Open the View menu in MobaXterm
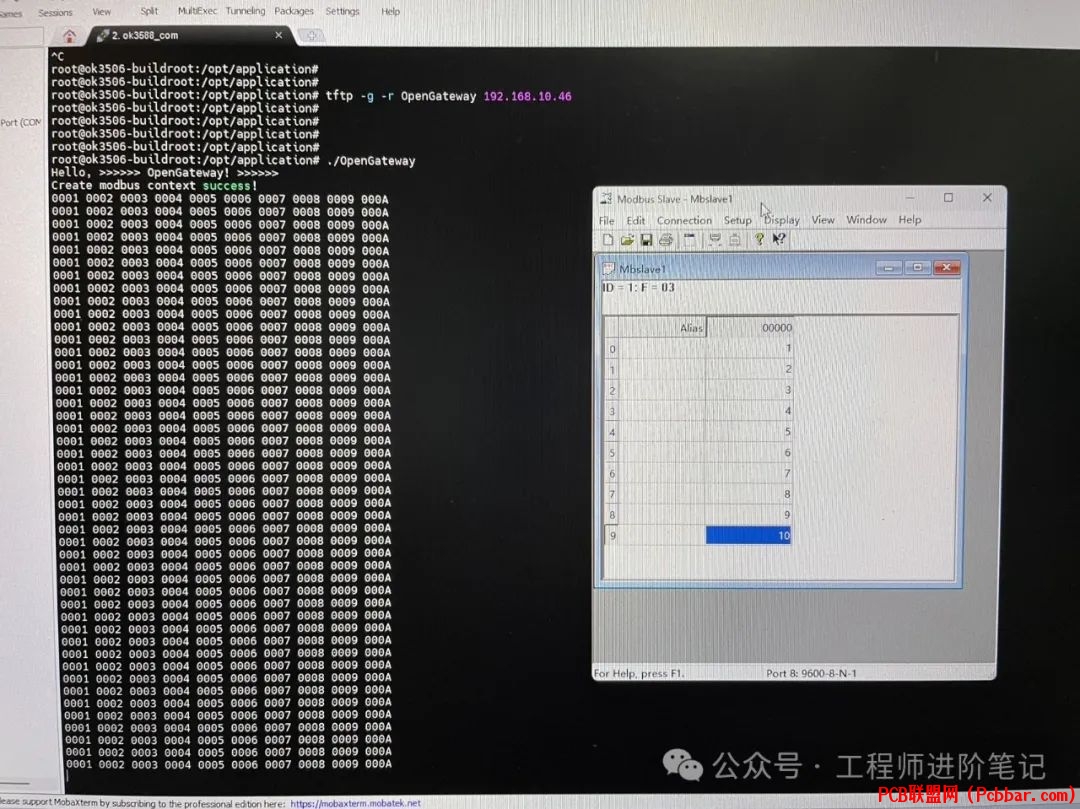This screenshot has width=1080, height=809. pyautogui.click(x=101, y=12)
